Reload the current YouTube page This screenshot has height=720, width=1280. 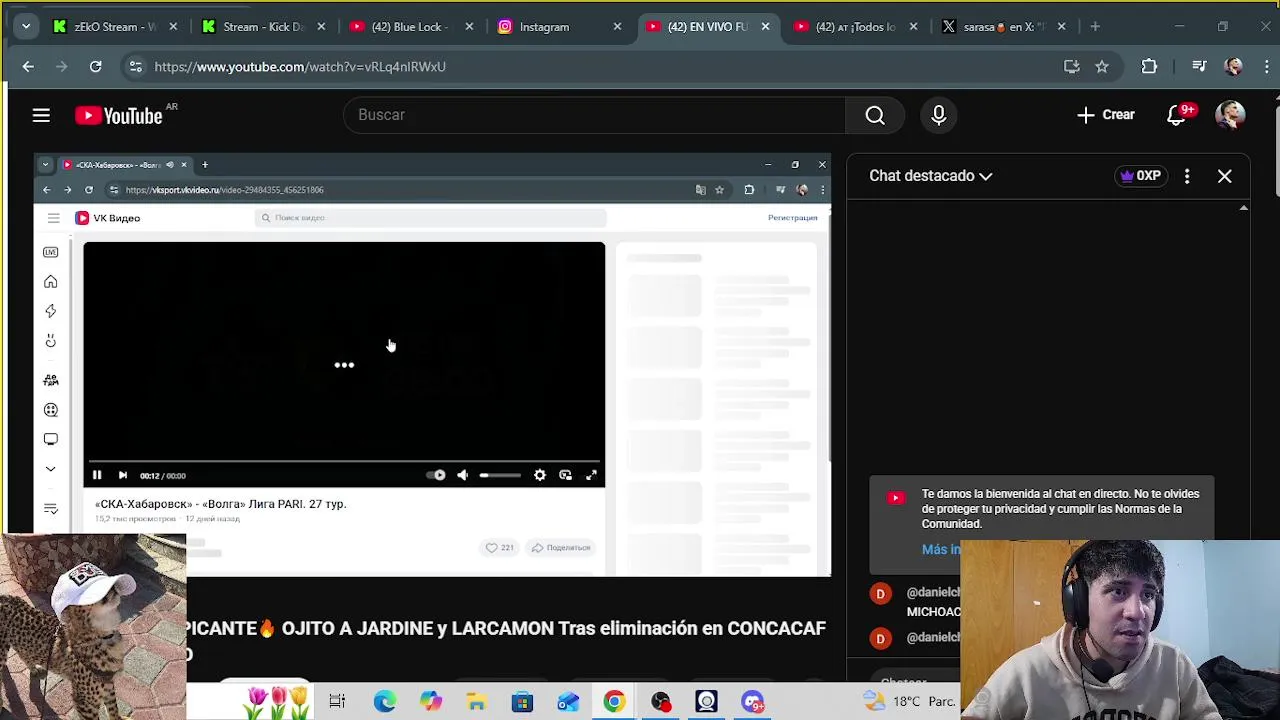95,67
